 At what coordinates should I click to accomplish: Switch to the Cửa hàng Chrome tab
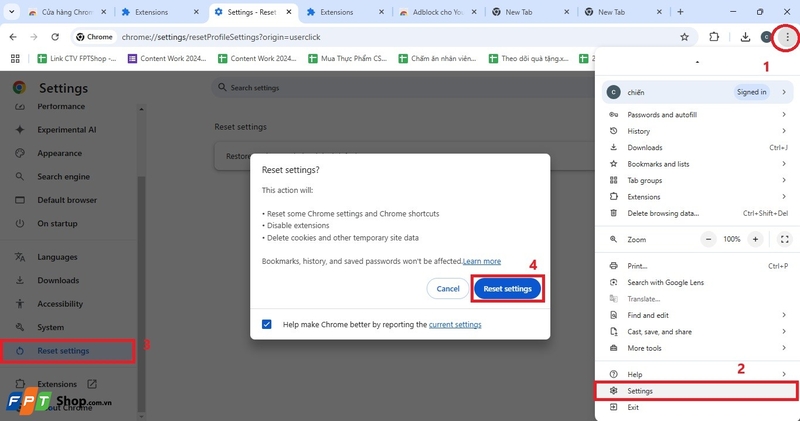pos(66,12)
